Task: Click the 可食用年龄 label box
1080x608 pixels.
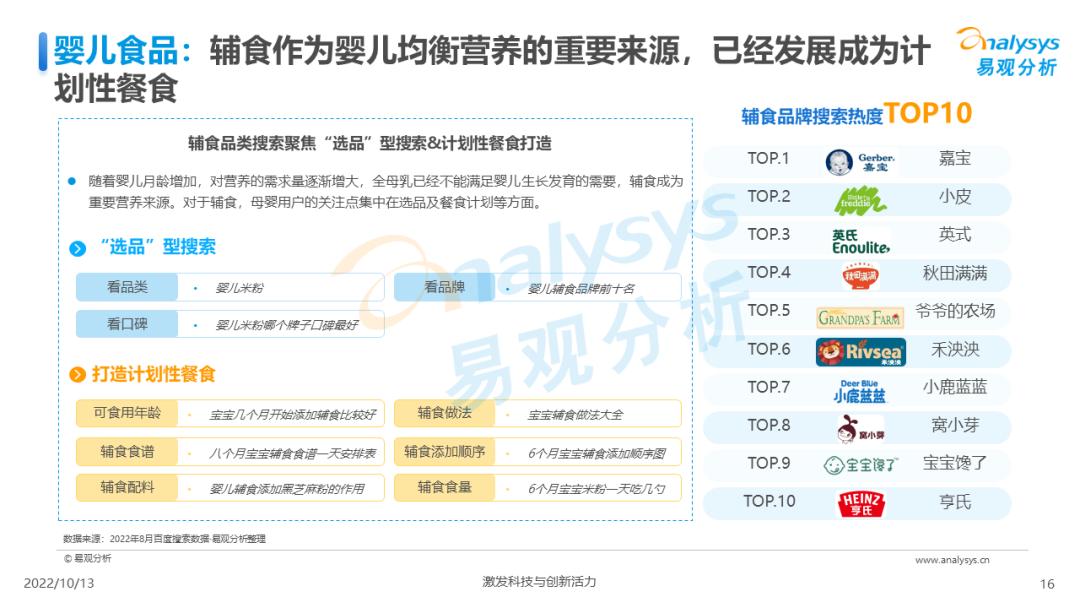Action: [x=127, y=413]
